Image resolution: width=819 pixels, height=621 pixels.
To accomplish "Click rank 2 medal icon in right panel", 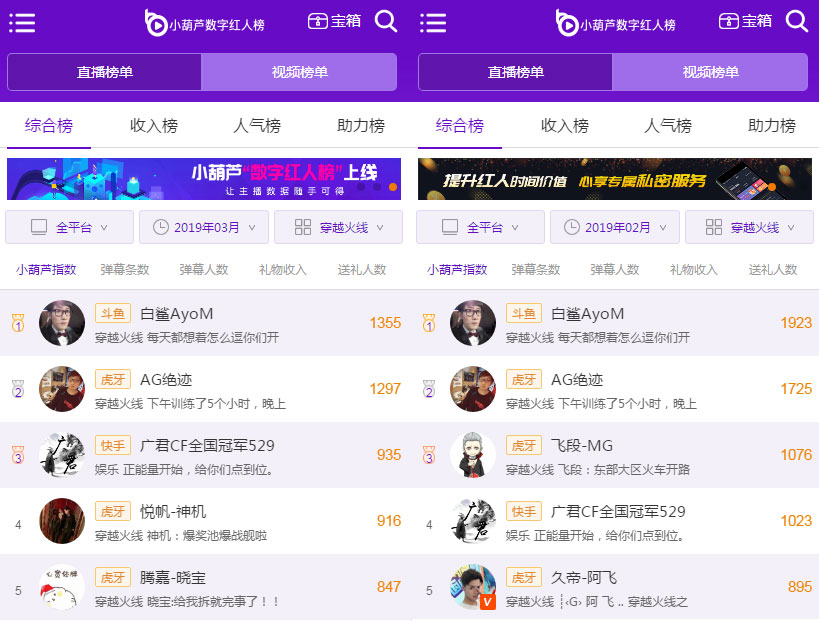I will click(429, 389).
